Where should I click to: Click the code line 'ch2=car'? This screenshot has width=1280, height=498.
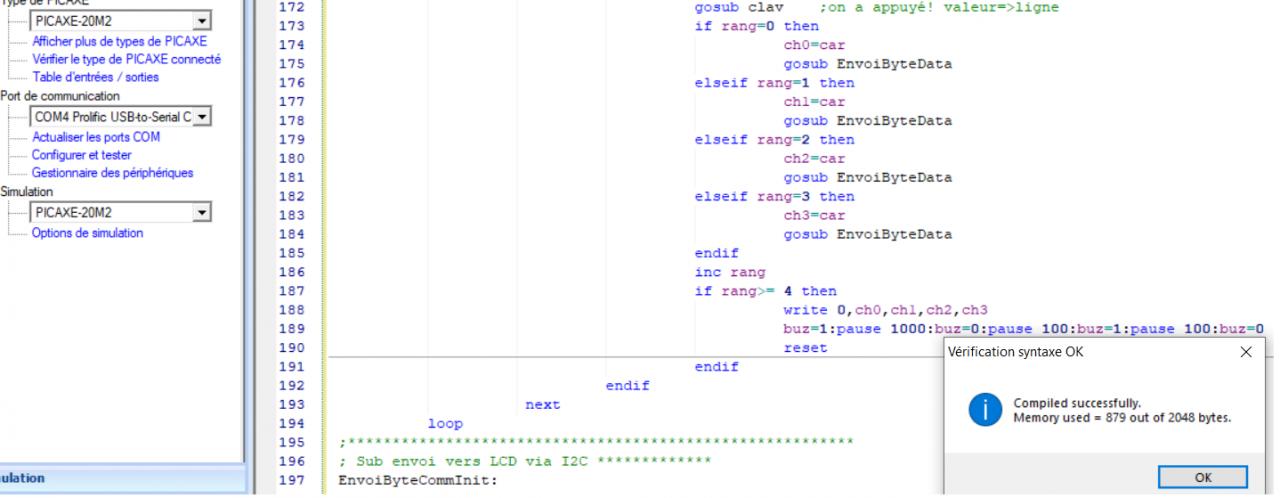pyautogui.click(x=814, y=159)
